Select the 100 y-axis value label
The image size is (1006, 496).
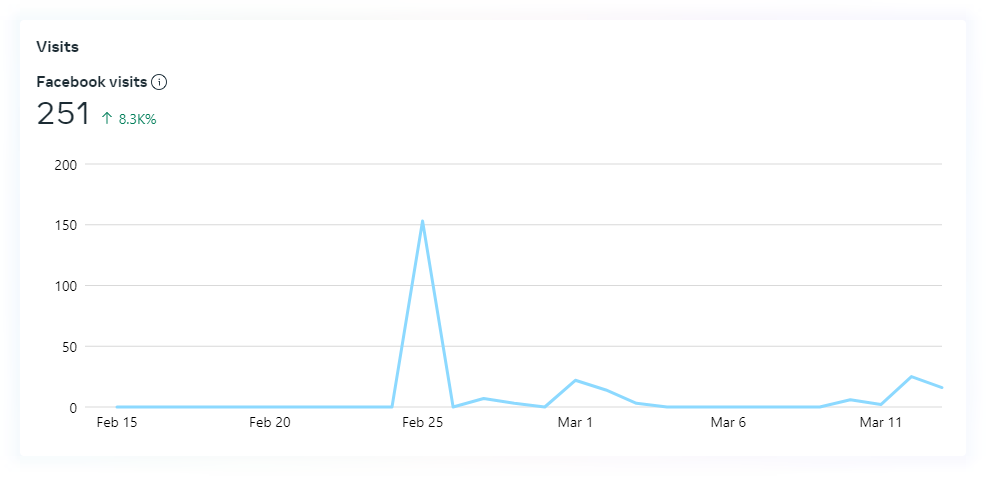[x=67, y=286]
